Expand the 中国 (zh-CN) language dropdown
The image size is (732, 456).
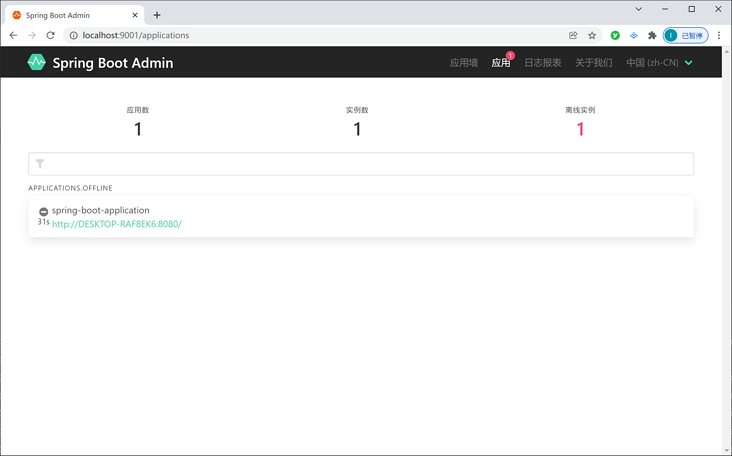pyautogui.click(x=659, y=63)
